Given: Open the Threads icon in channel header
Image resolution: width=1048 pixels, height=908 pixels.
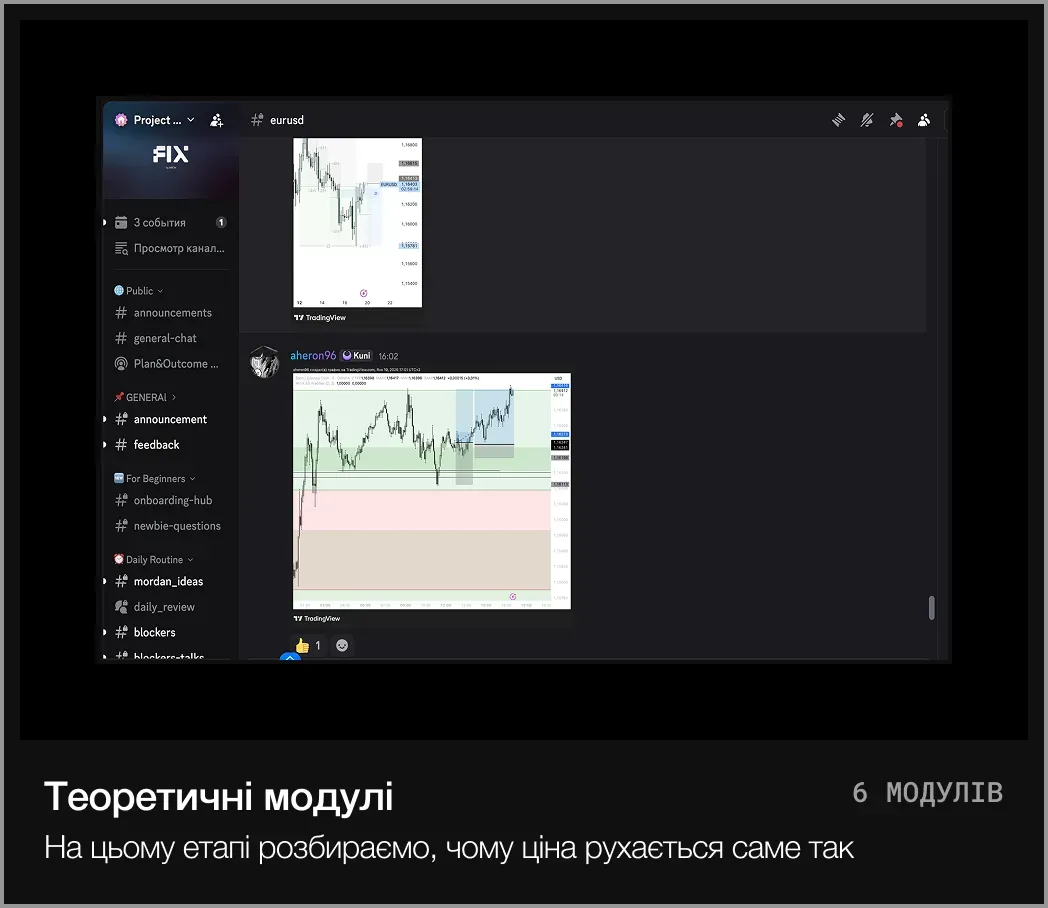Looking at the screenshot, I should click(839, 120).
